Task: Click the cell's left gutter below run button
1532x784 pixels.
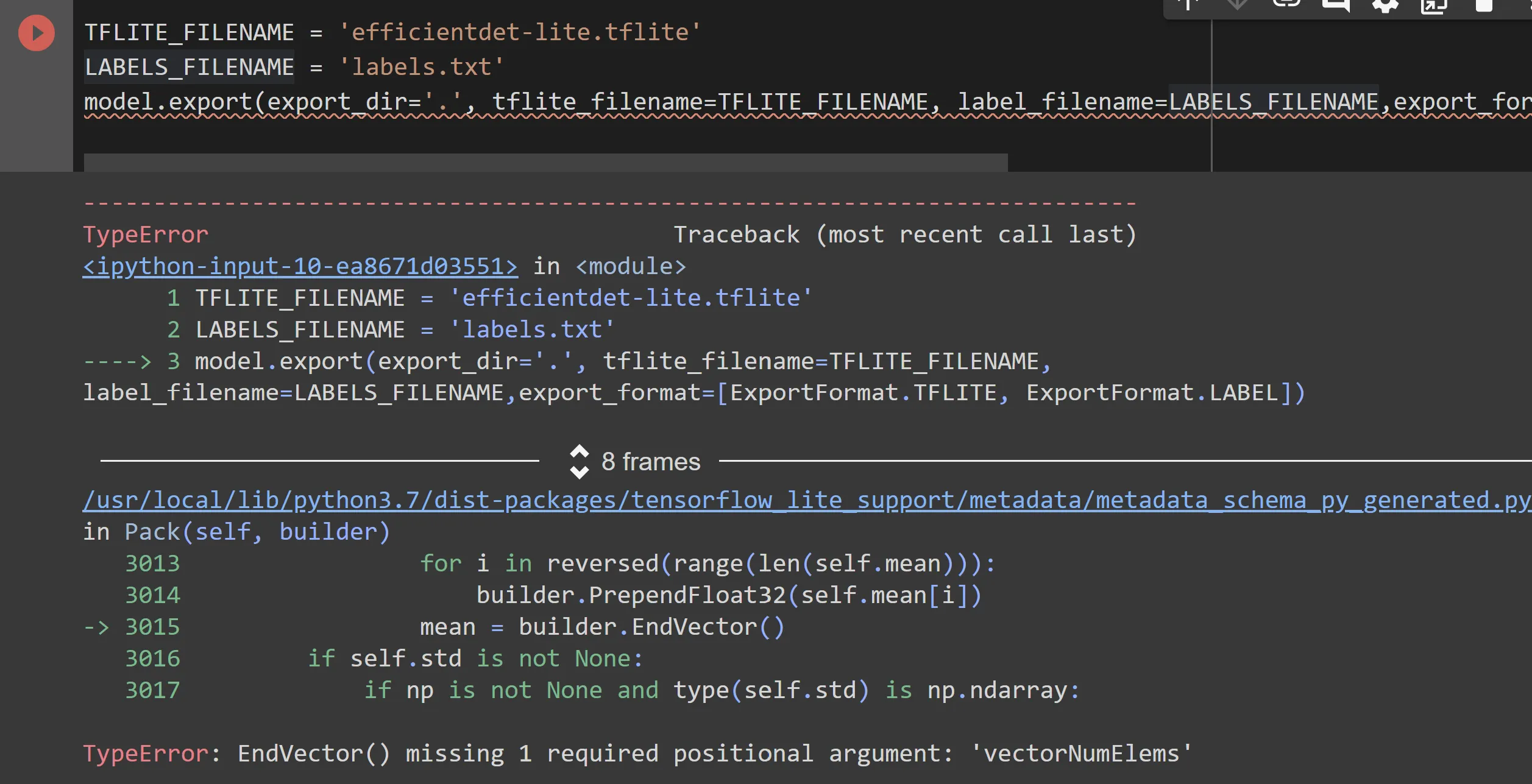Action: tap(36, 110)
